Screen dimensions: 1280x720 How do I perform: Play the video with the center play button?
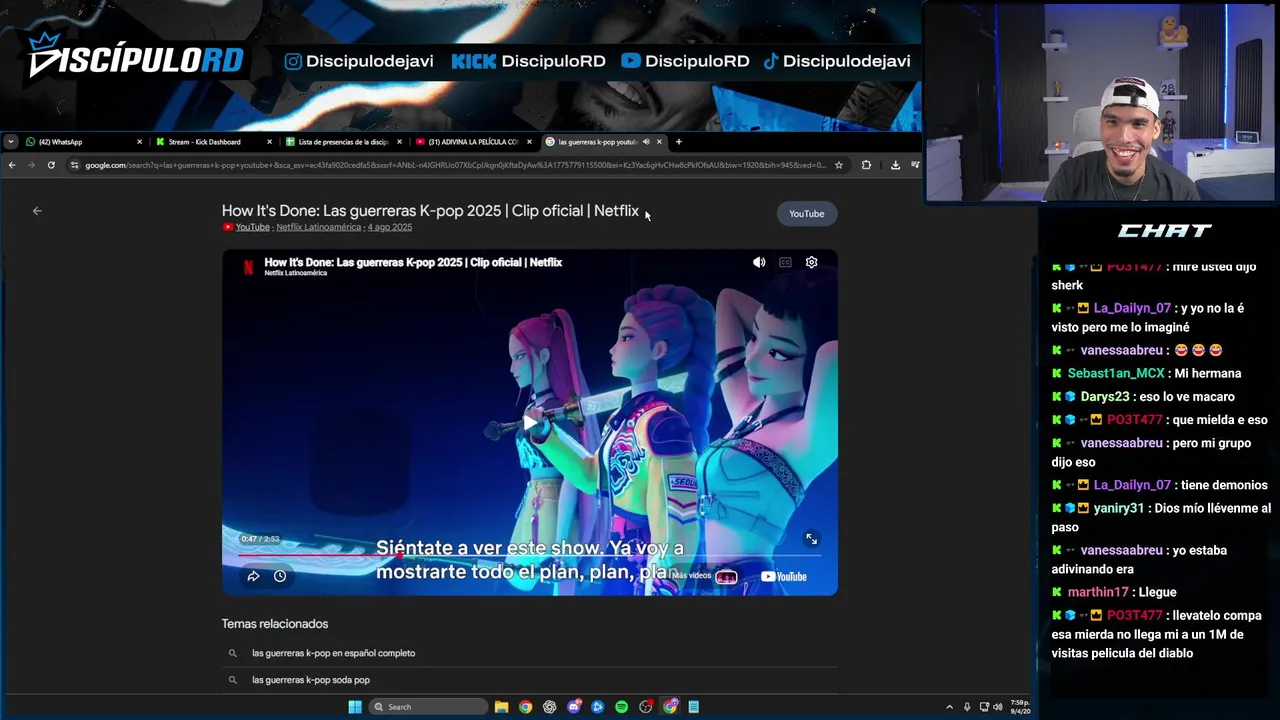(x=529, y=423)
